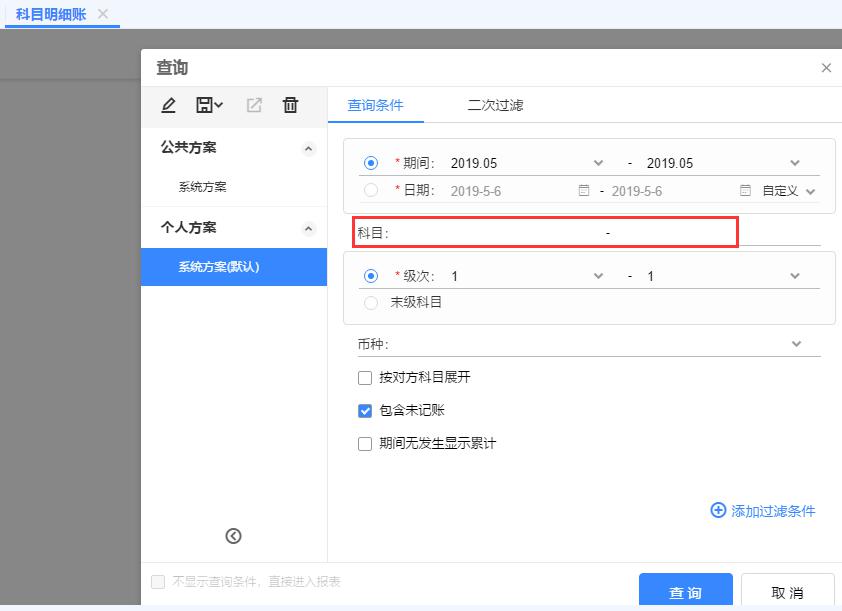Open the save scheme icon menu

tap(209, 105)
